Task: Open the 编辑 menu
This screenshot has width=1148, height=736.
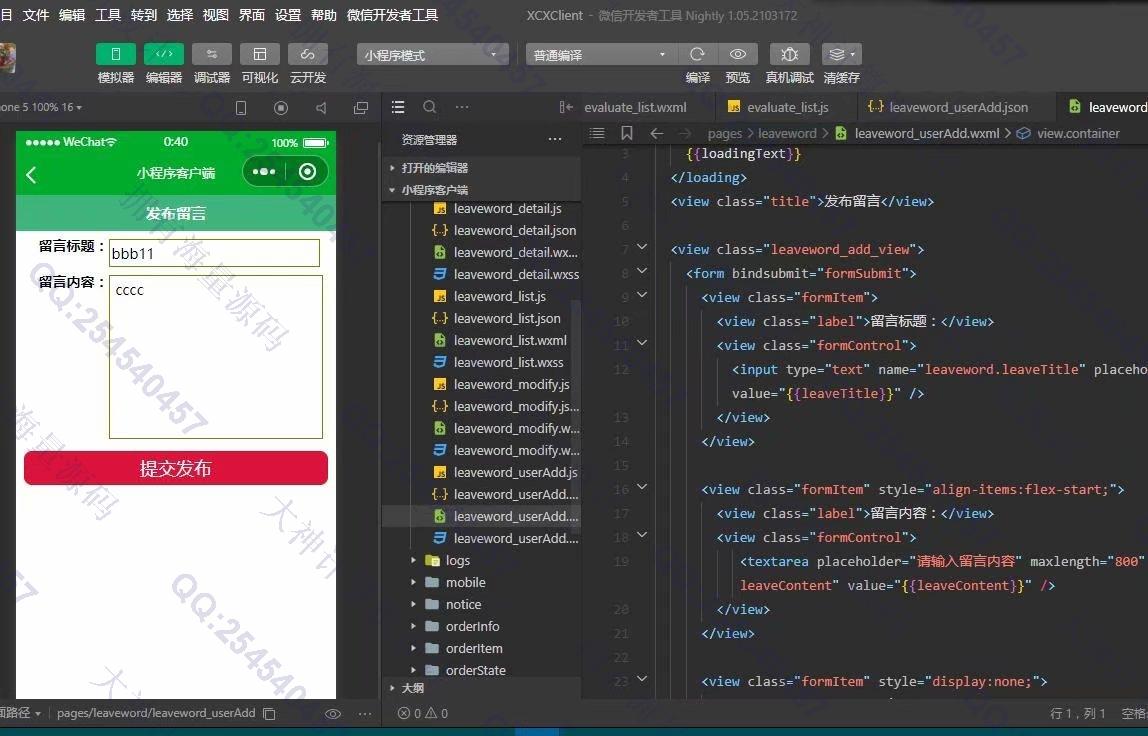Action: click(72, 15)
